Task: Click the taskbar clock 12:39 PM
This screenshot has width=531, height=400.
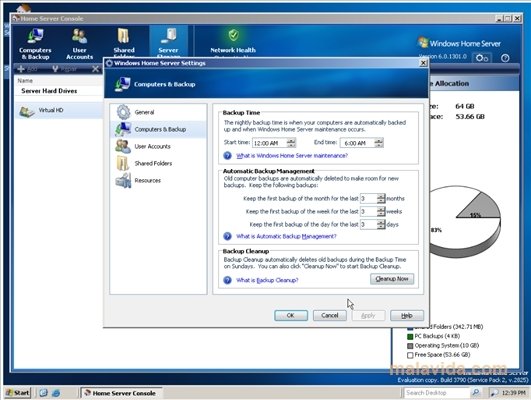Action: [x=514, y=393]
